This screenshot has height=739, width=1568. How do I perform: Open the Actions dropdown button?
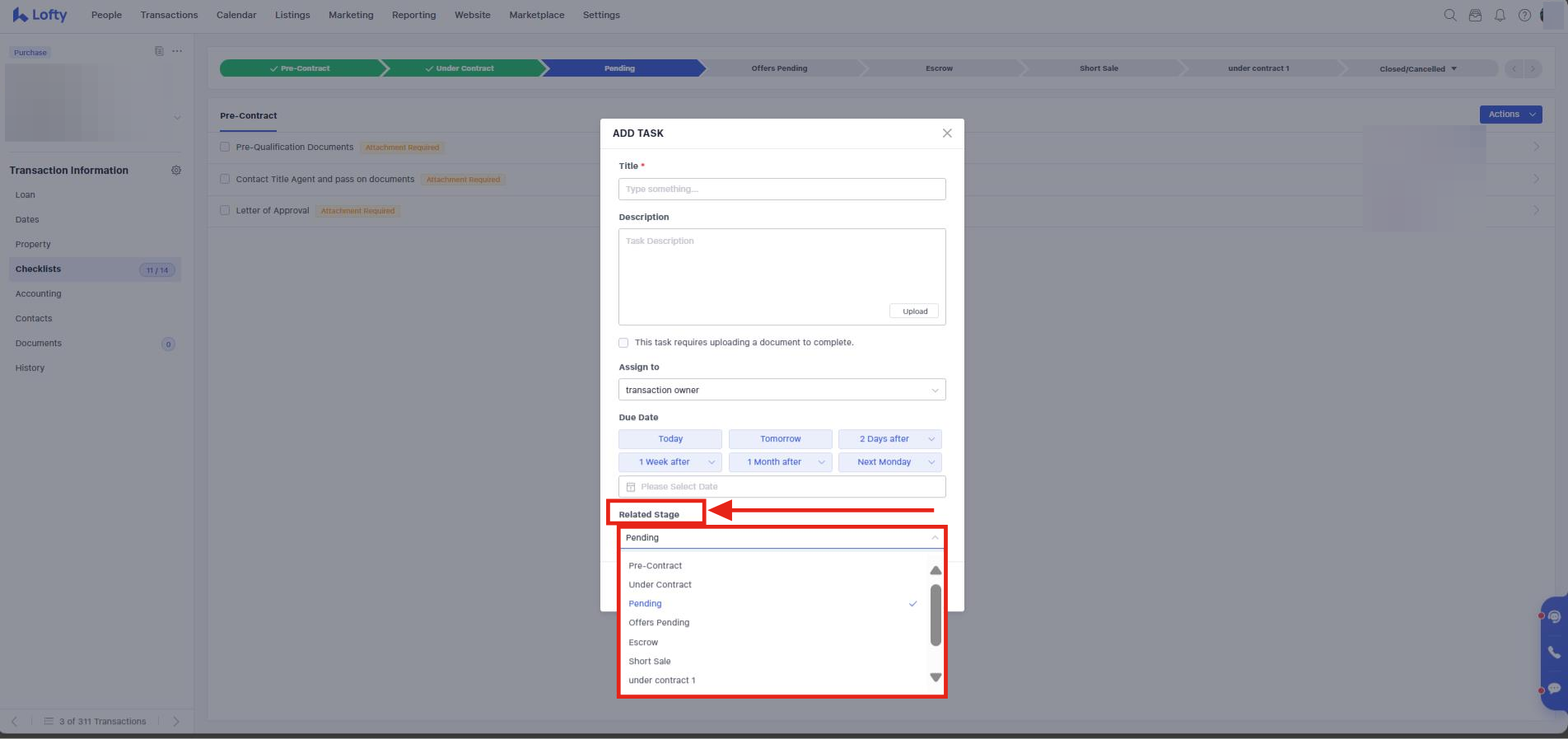point(1510,115)
